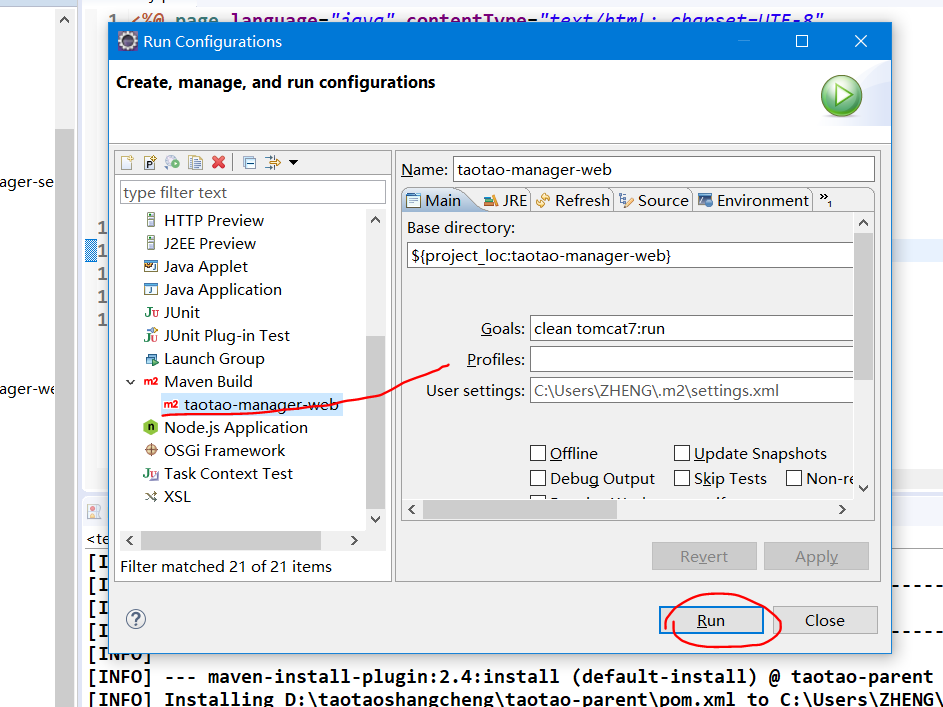The width and height of the screenshot is (943, 707).
Task: Switch to the Refresh tab
Action: click(573, 200)
